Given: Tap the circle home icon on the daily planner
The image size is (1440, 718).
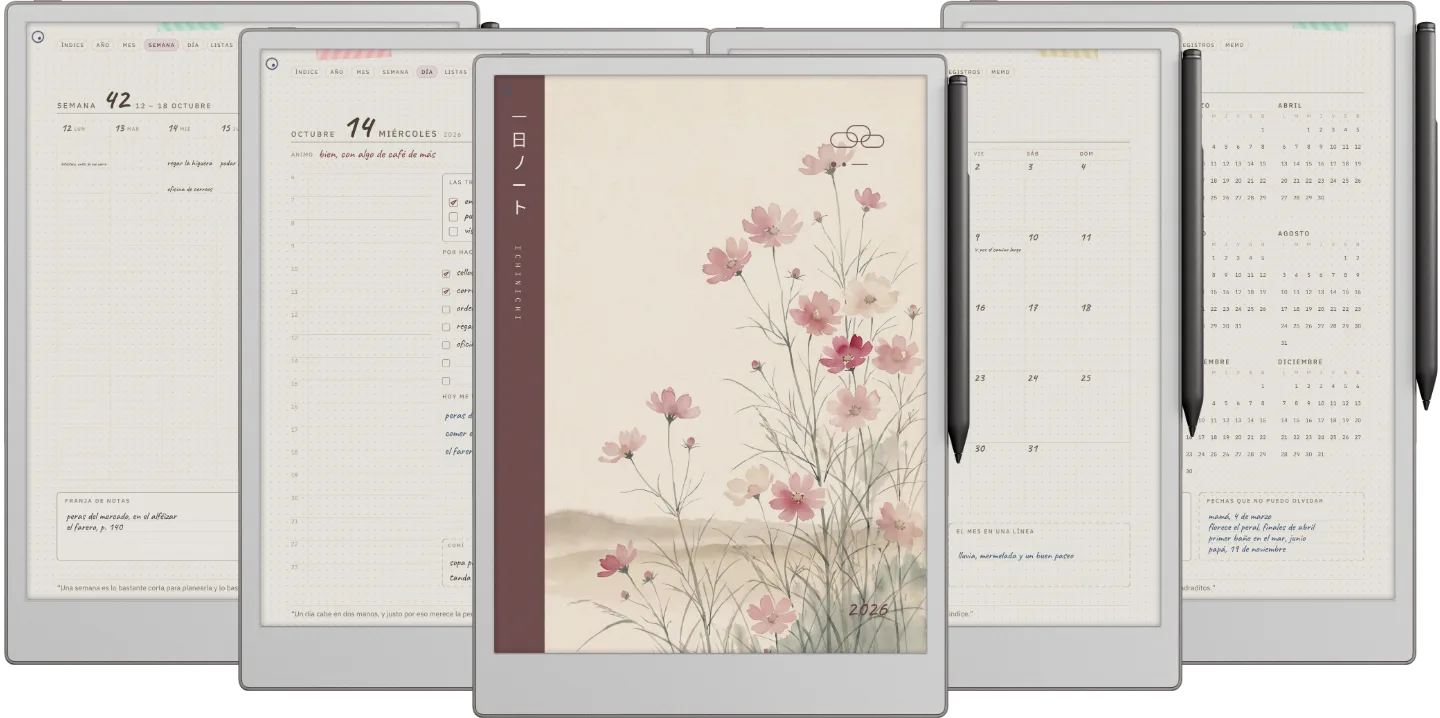Looking at the screenshot, I should pyautogui.click(x=272, y=64).
